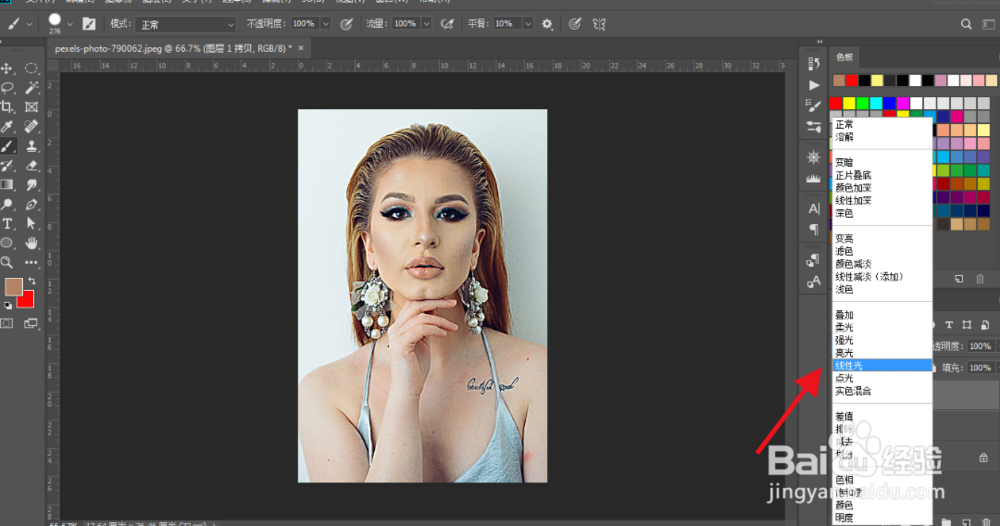Select the Pen tool

click(31, 205)
